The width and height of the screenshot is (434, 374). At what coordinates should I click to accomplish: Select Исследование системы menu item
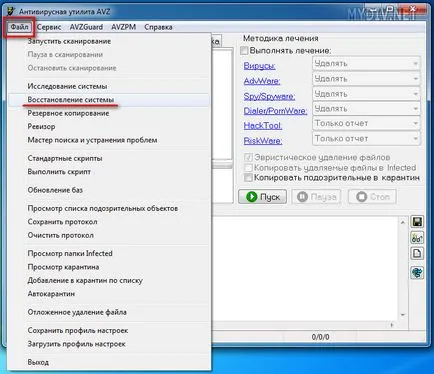(x=109, y=86)
